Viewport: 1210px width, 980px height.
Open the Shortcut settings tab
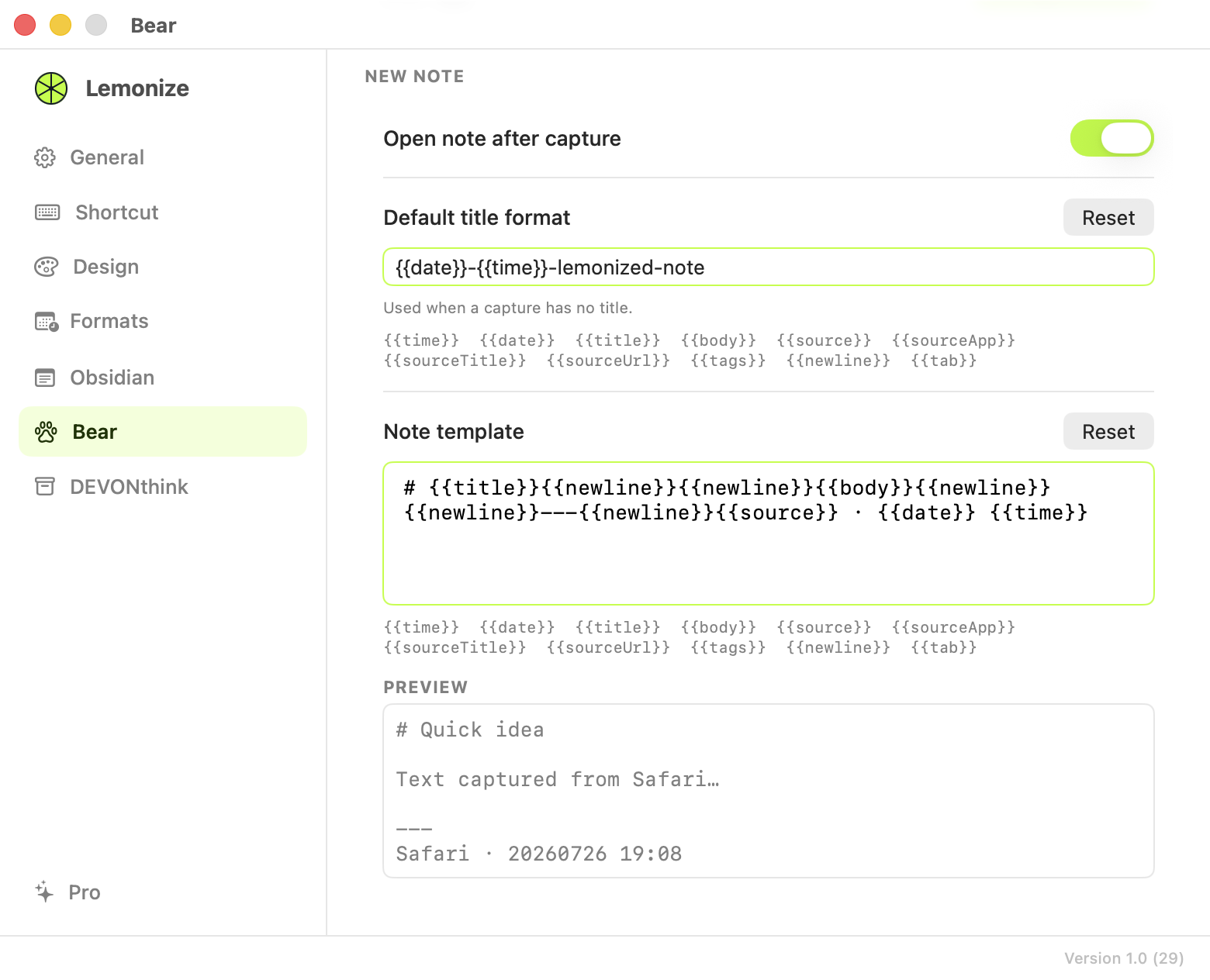pyautogui.click(x=163, y=212)
